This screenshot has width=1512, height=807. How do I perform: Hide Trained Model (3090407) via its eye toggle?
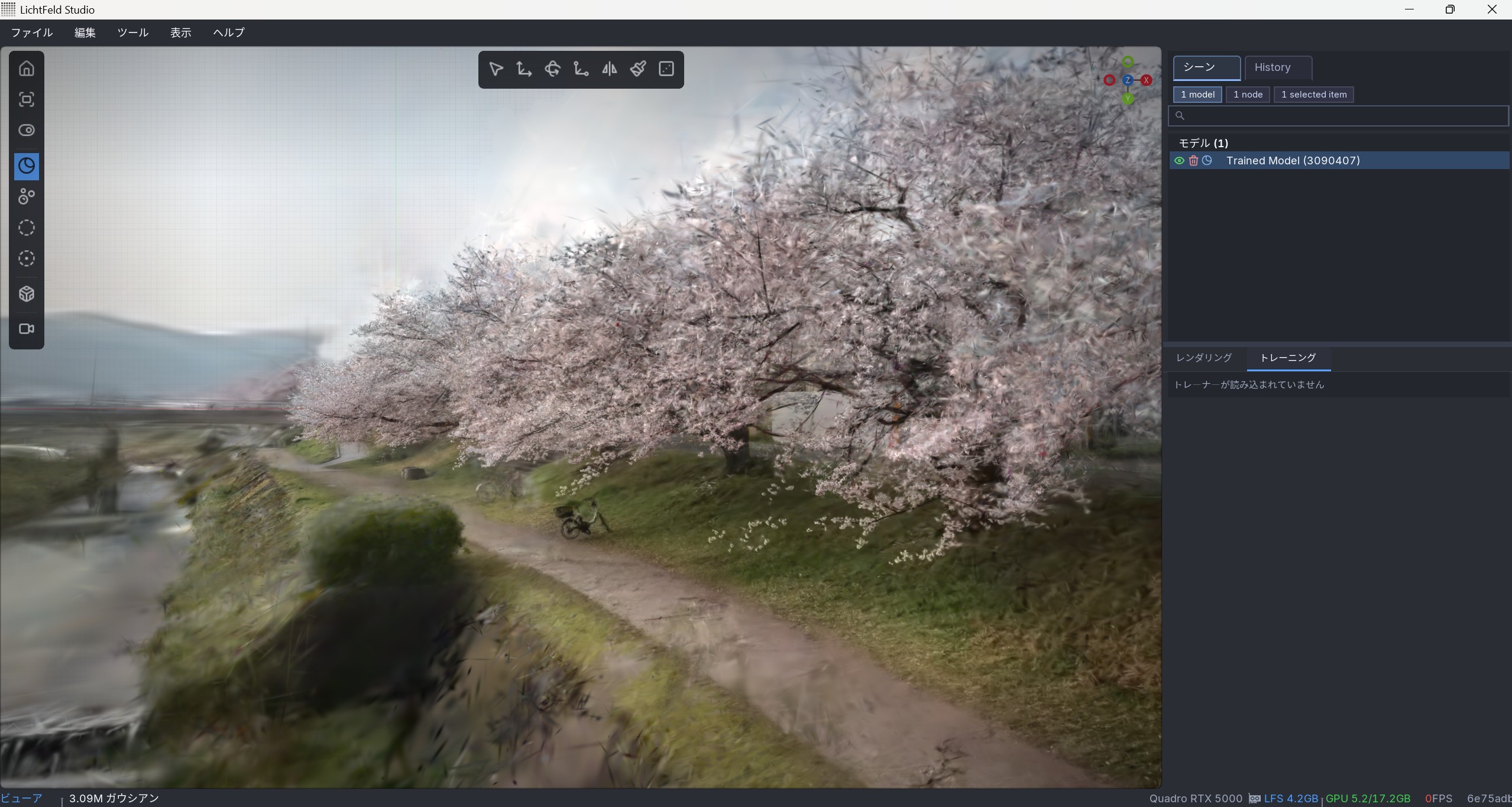tap(1178, 160)
